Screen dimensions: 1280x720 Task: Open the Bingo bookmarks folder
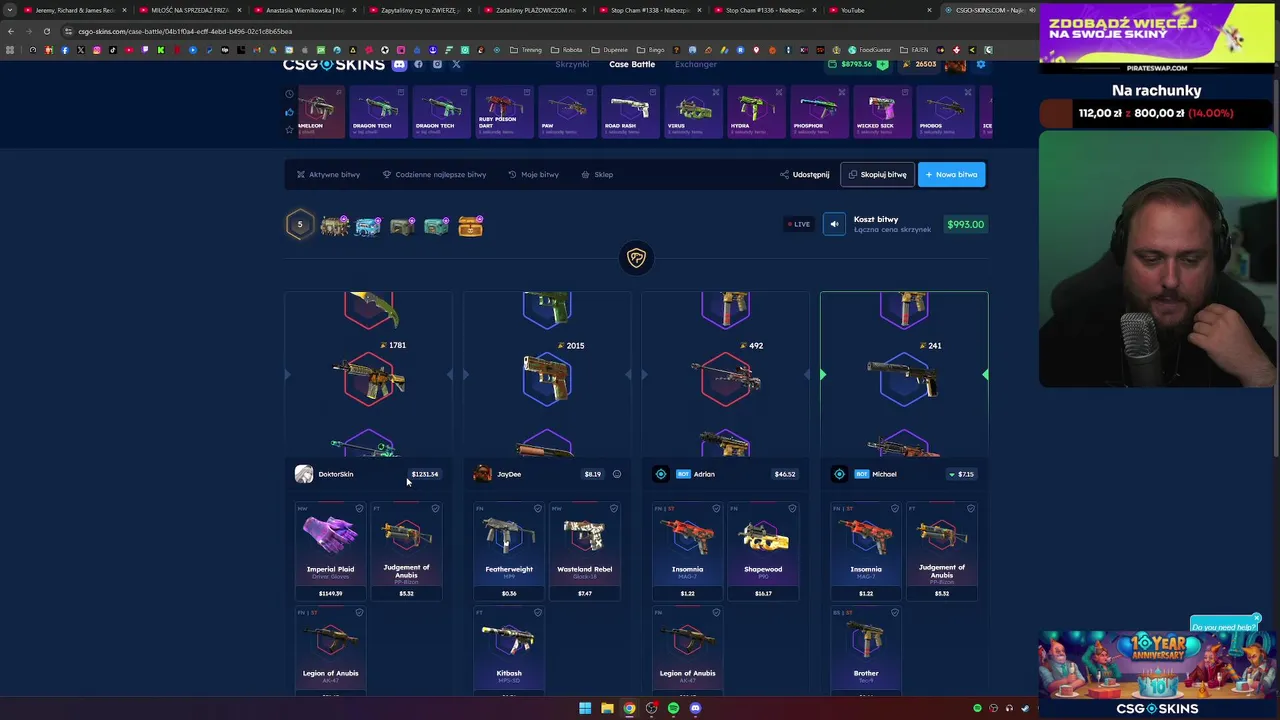(x=651, y=50)
